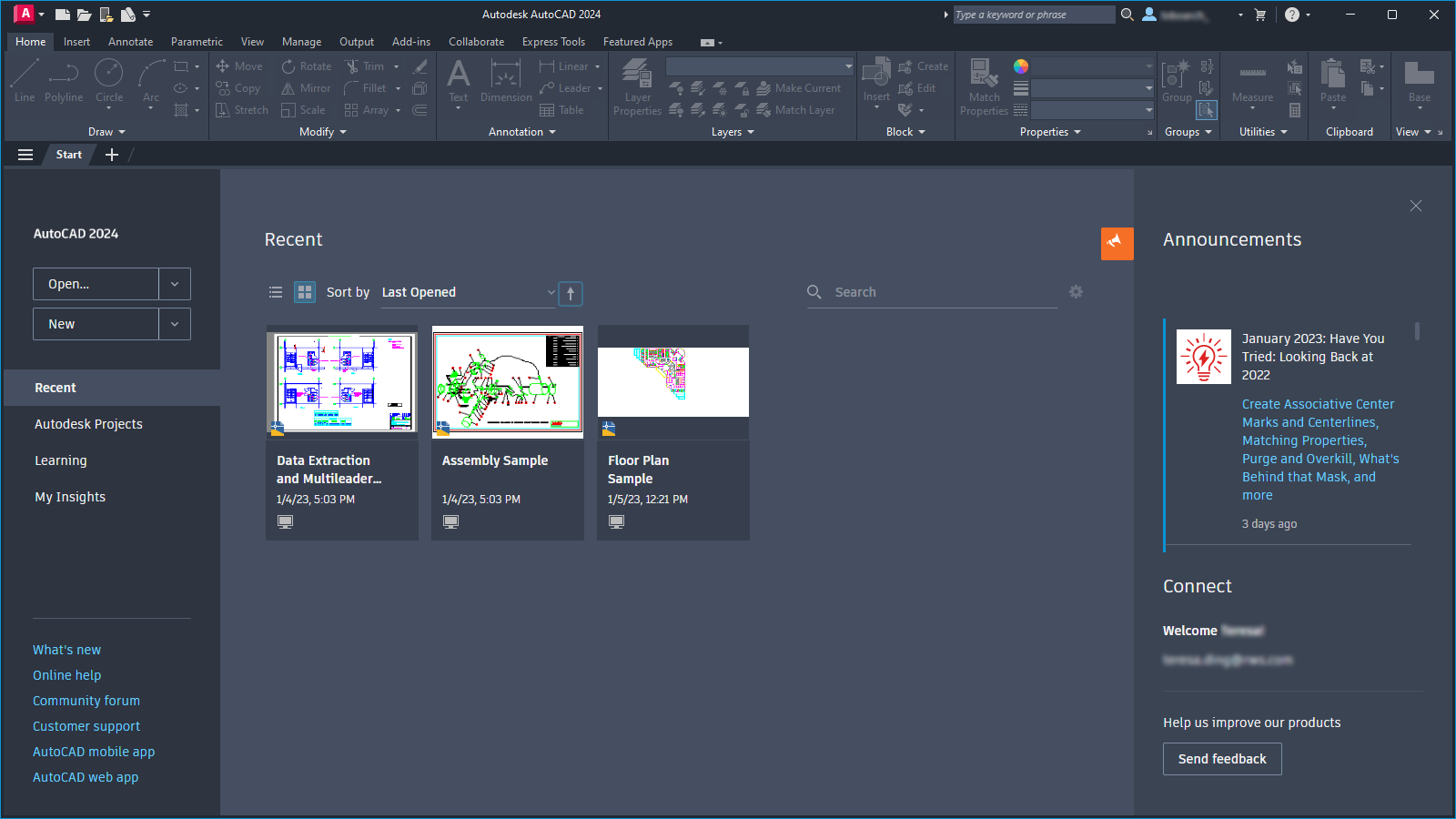Viewport: 1456px width, 819px height.
Task: Click the Send feedback button
Action: tap(1222, 758)
